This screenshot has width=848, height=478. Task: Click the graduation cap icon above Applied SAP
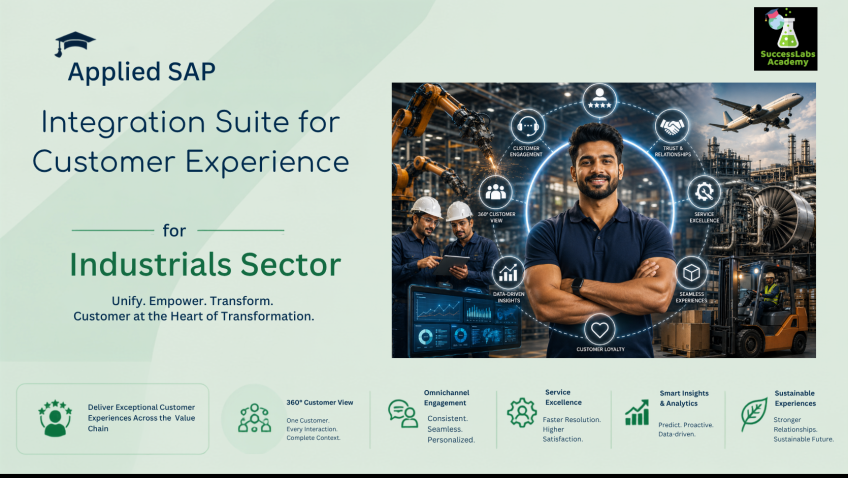(x=74, y=44)
